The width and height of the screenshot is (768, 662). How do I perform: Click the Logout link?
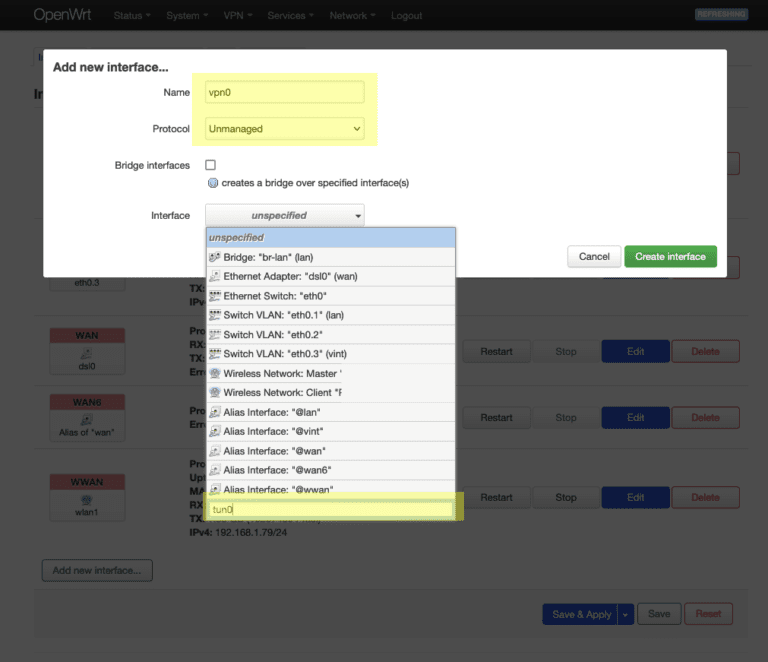(x=406, y=16)
